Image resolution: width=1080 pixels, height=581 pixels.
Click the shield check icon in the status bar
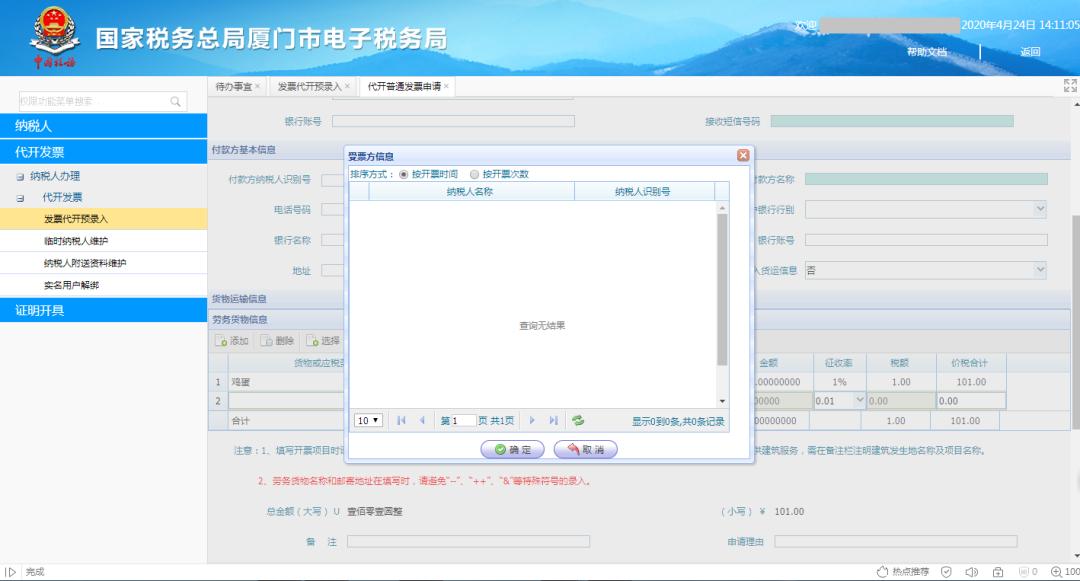[x=946, y=570]
